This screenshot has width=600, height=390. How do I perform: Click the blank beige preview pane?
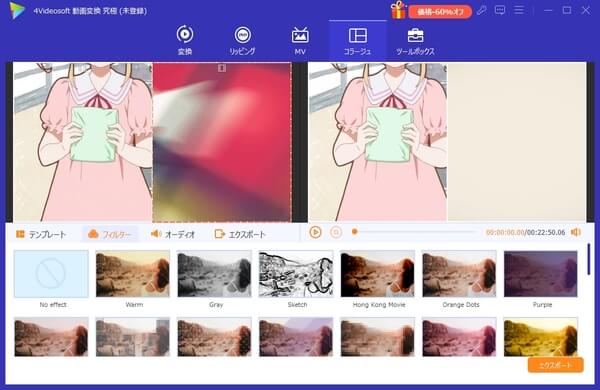click(x=517, y=142)
